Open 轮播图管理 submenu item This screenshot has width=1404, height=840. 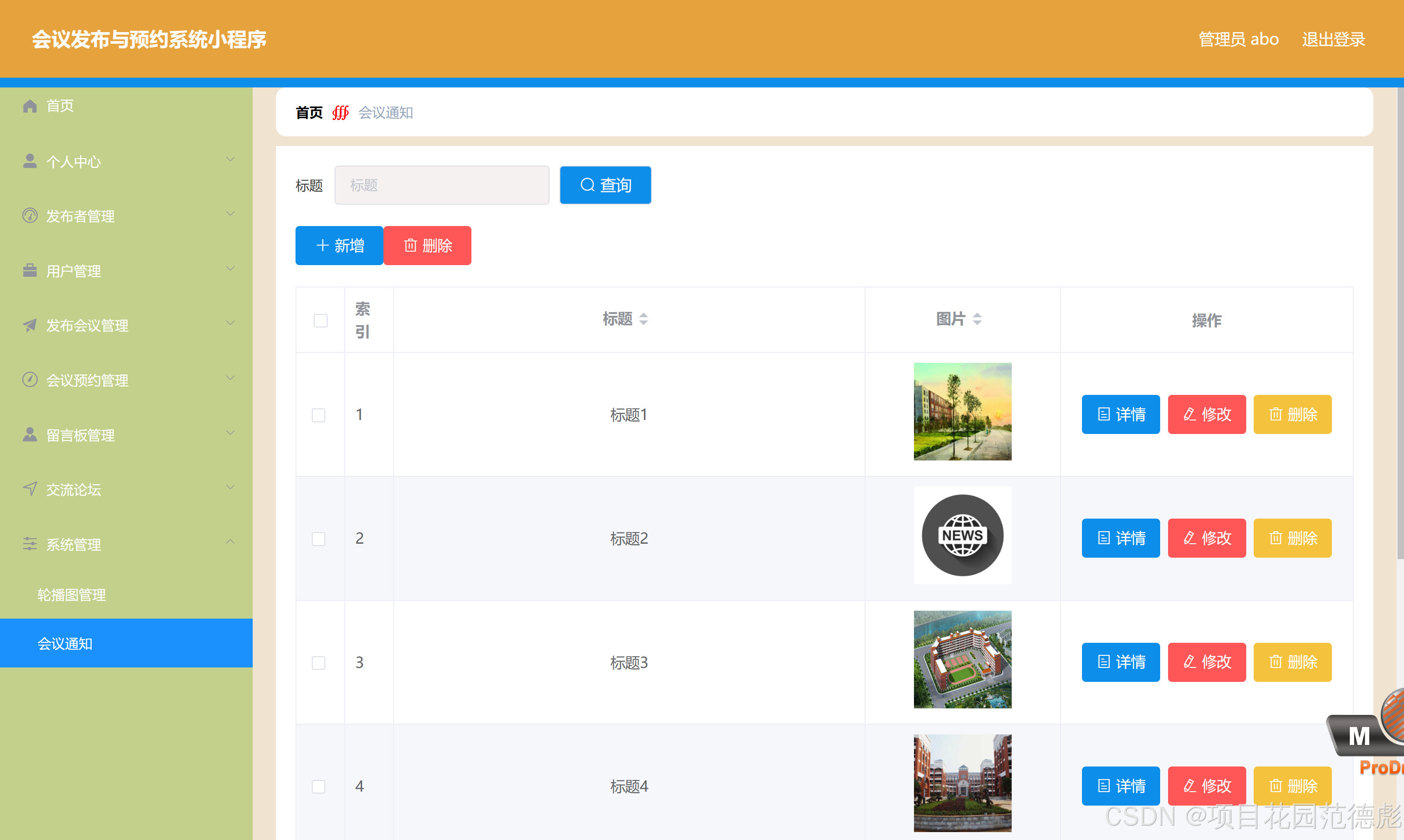pos(72,594)
